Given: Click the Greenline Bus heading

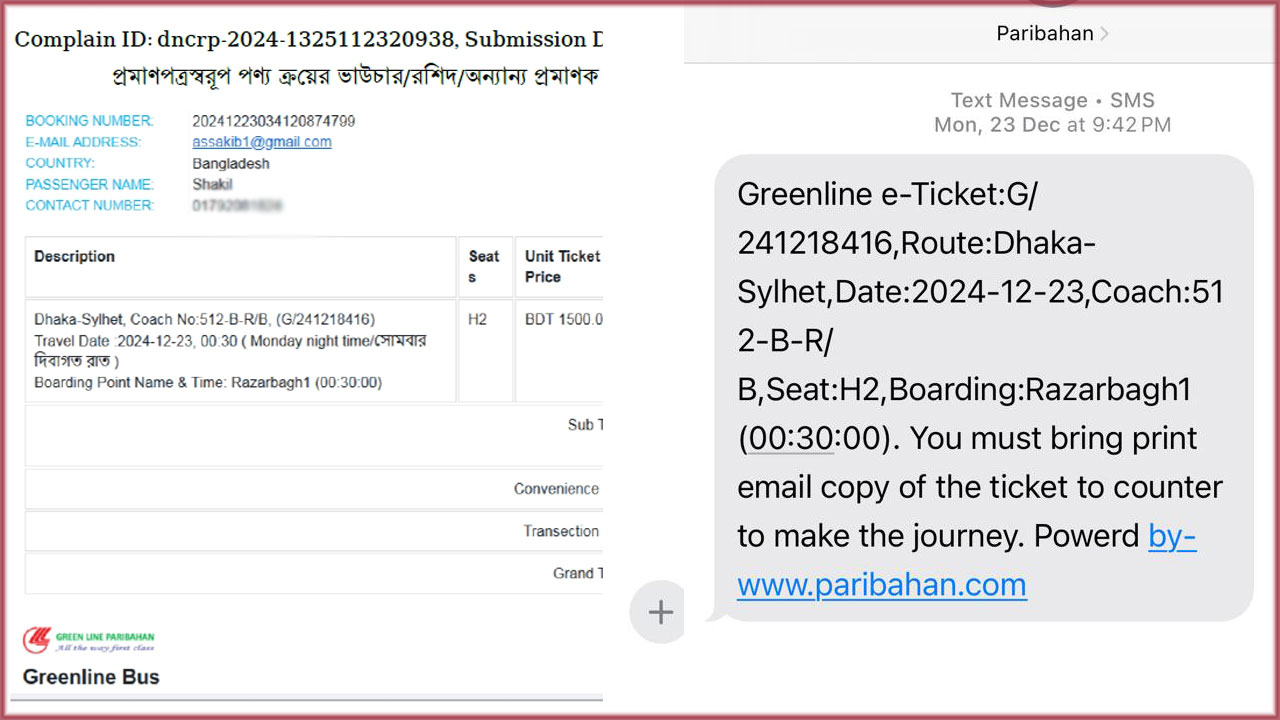Looking at the screenshot, I should 91,677.
